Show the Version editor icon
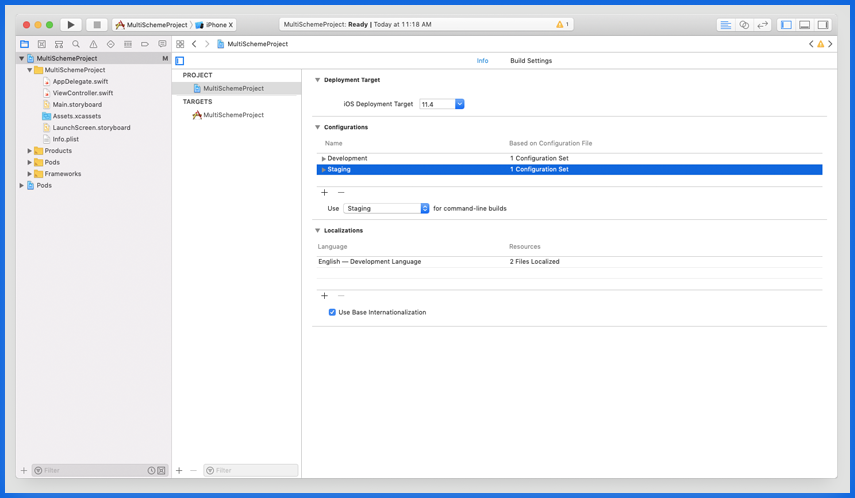The width and height of the screenshot is (855, 498). (762, 25)
